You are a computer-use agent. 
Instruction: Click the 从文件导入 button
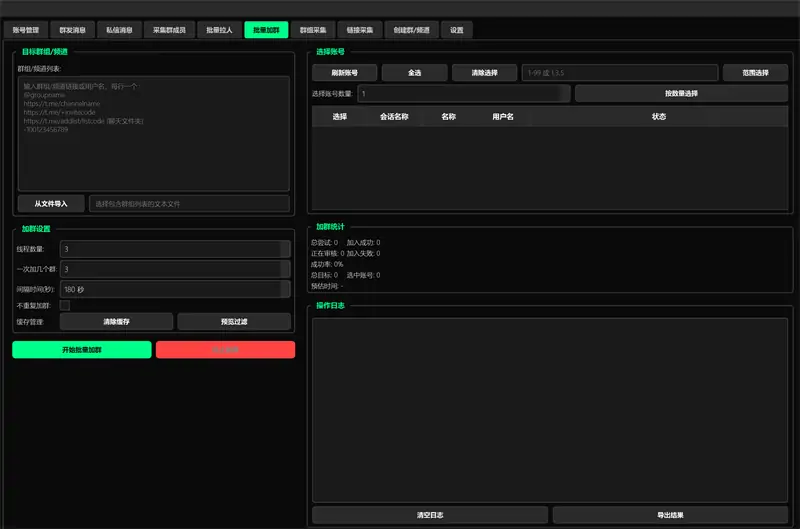tap(51, 204)
